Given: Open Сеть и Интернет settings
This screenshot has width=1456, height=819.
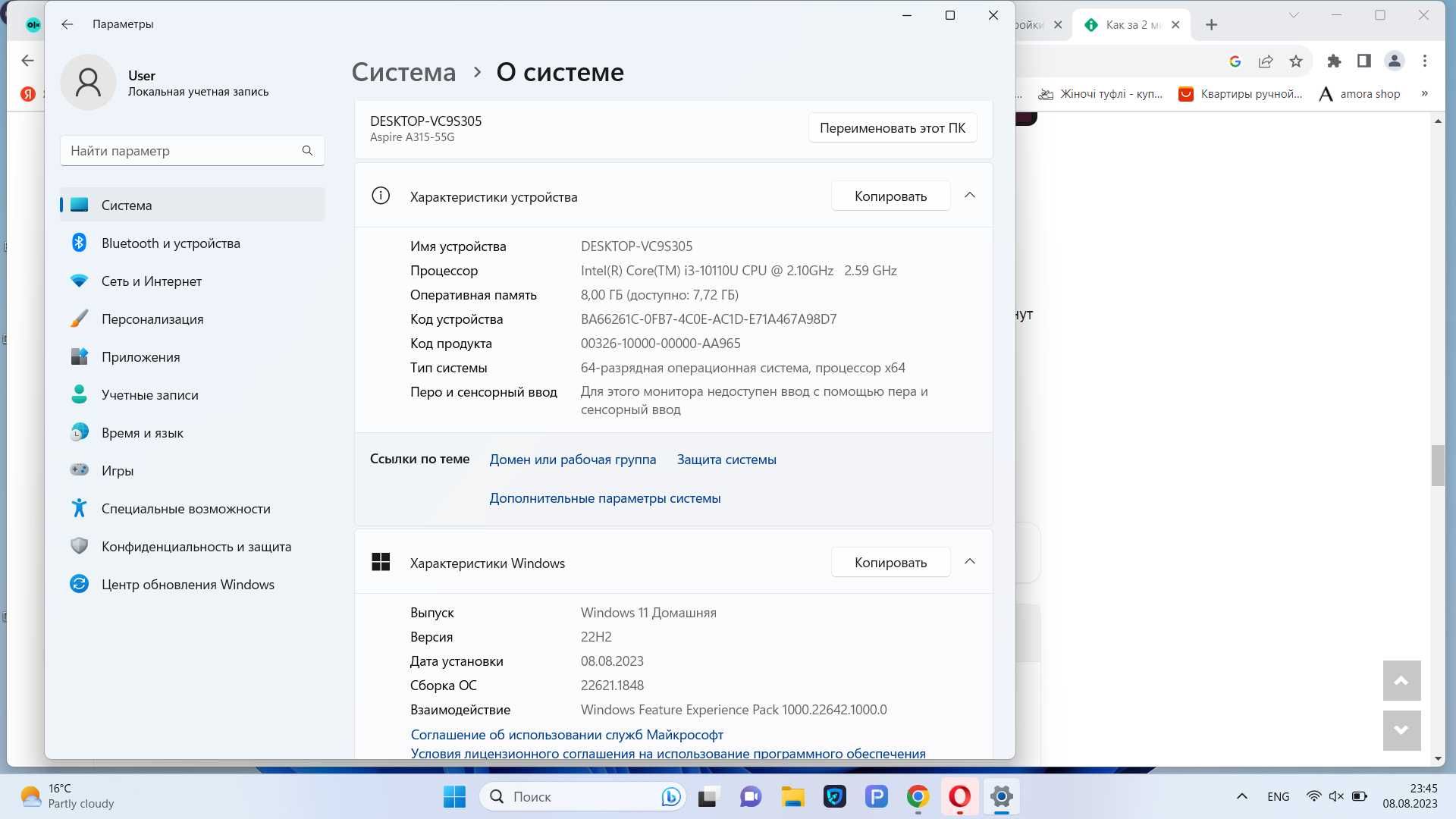Looking at the screenshot, I should tap(193, 281).
